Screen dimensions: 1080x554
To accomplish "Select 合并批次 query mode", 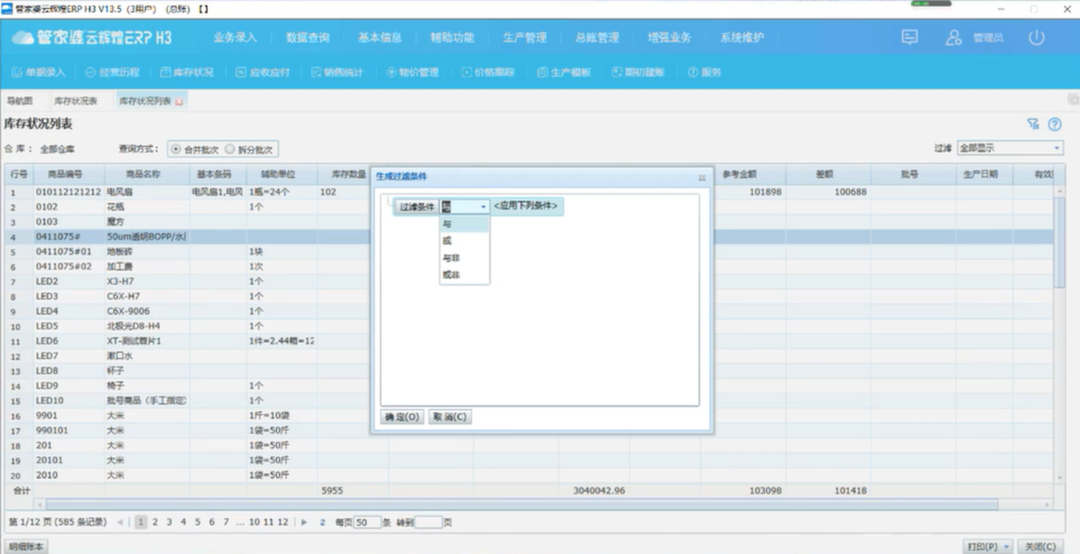I will tap(194, 149).
